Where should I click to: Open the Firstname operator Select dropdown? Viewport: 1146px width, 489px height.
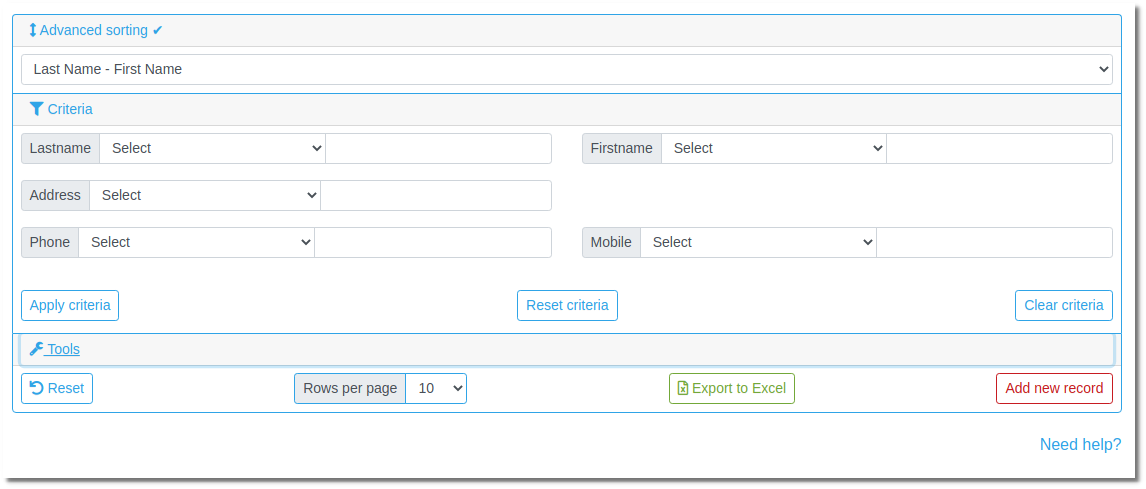(x=774, y=148)
